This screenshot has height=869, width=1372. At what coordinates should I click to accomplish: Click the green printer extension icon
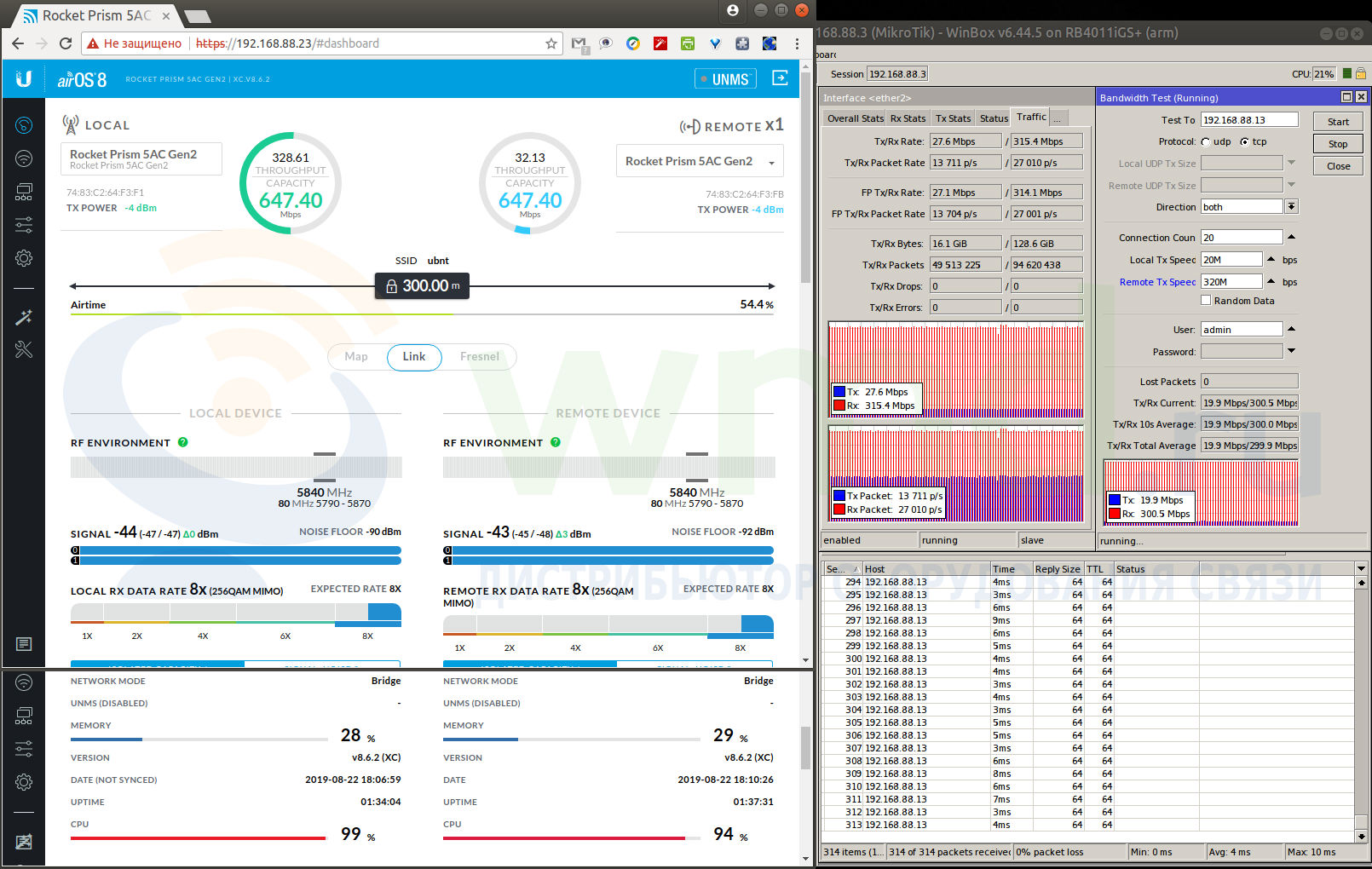(x=688, y=43)
